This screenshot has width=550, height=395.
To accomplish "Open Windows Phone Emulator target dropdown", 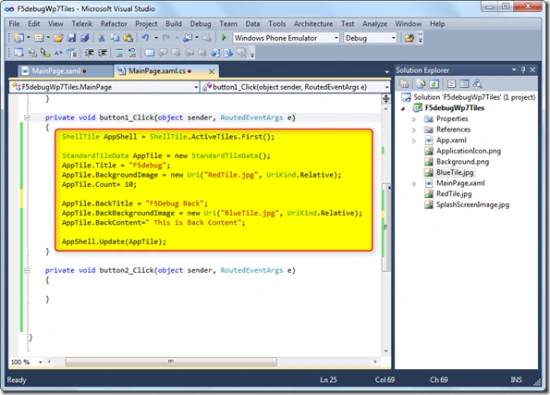I will coord(336,38).
